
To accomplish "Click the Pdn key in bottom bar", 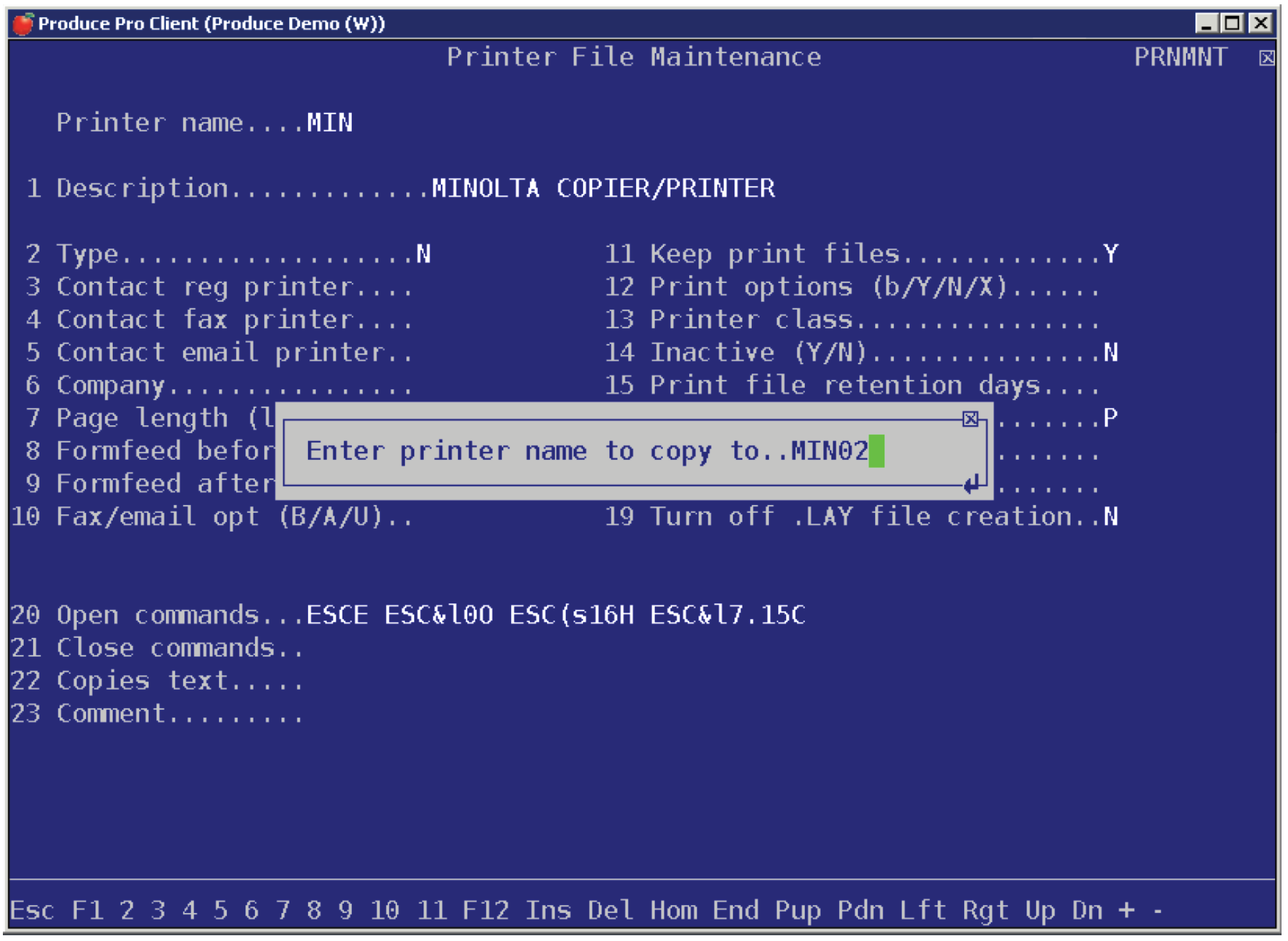I will click(860, 910).
